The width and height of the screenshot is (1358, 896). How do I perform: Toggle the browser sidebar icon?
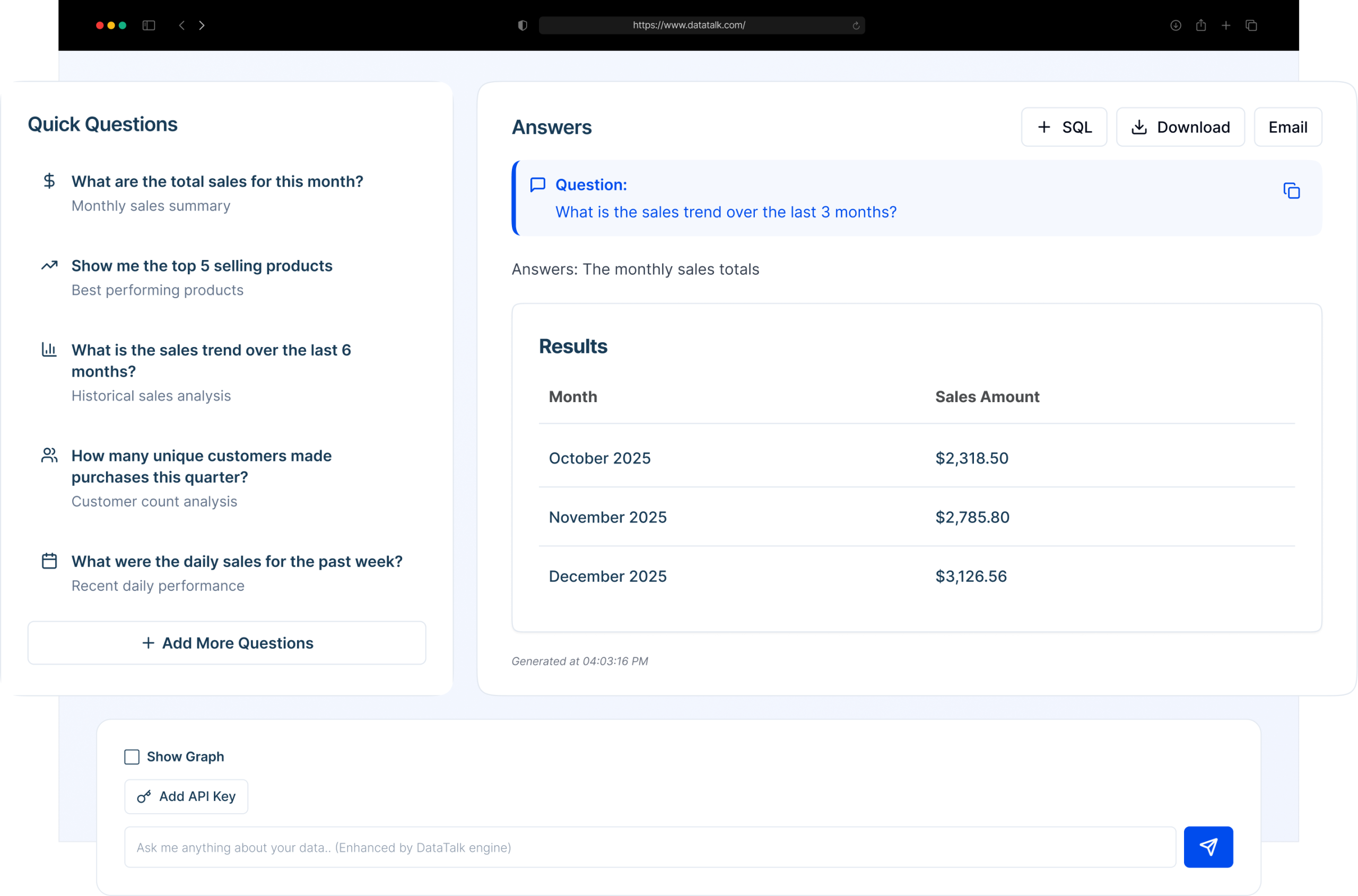pos(149,25)
